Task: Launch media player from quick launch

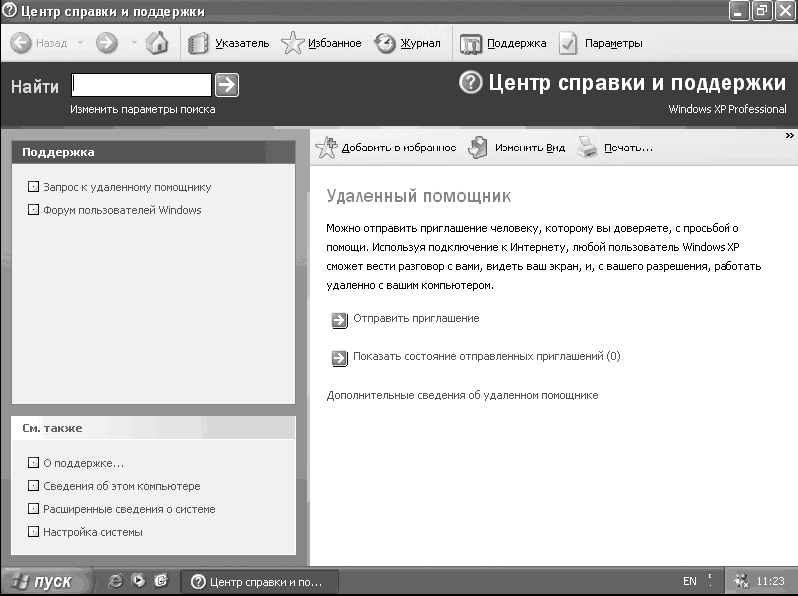Action: coord(138,581)
